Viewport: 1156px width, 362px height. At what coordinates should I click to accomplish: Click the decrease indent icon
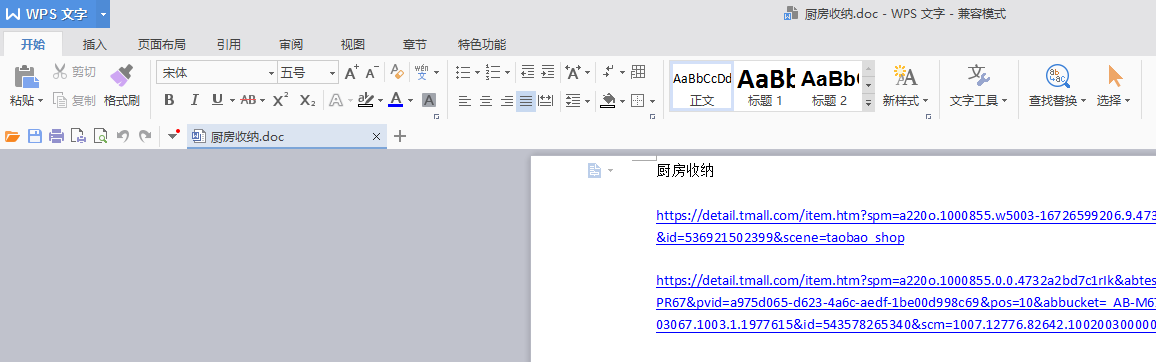click(x=527, y=72)
